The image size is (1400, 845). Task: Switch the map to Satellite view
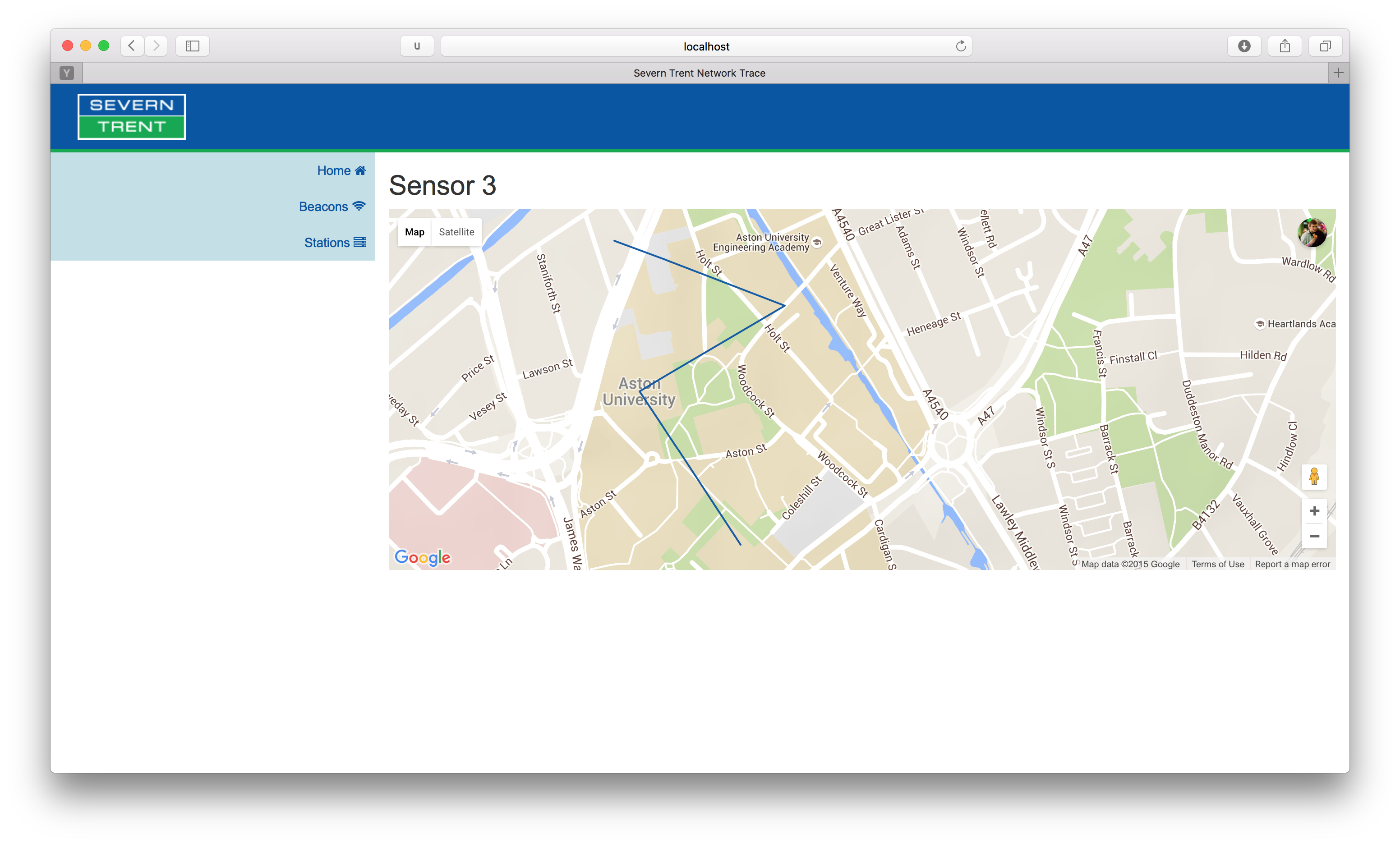tap(456, 232)
